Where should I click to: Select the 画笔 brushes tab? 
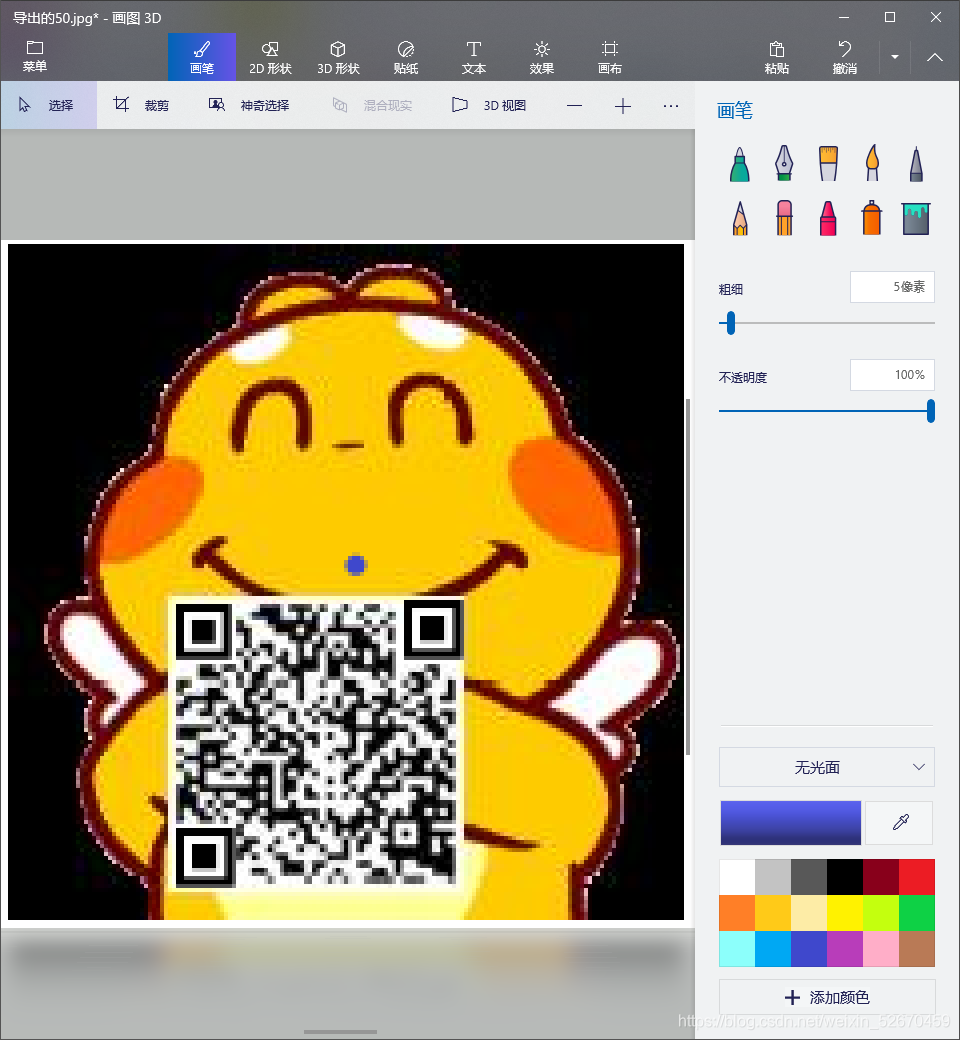tap(202, 57)
